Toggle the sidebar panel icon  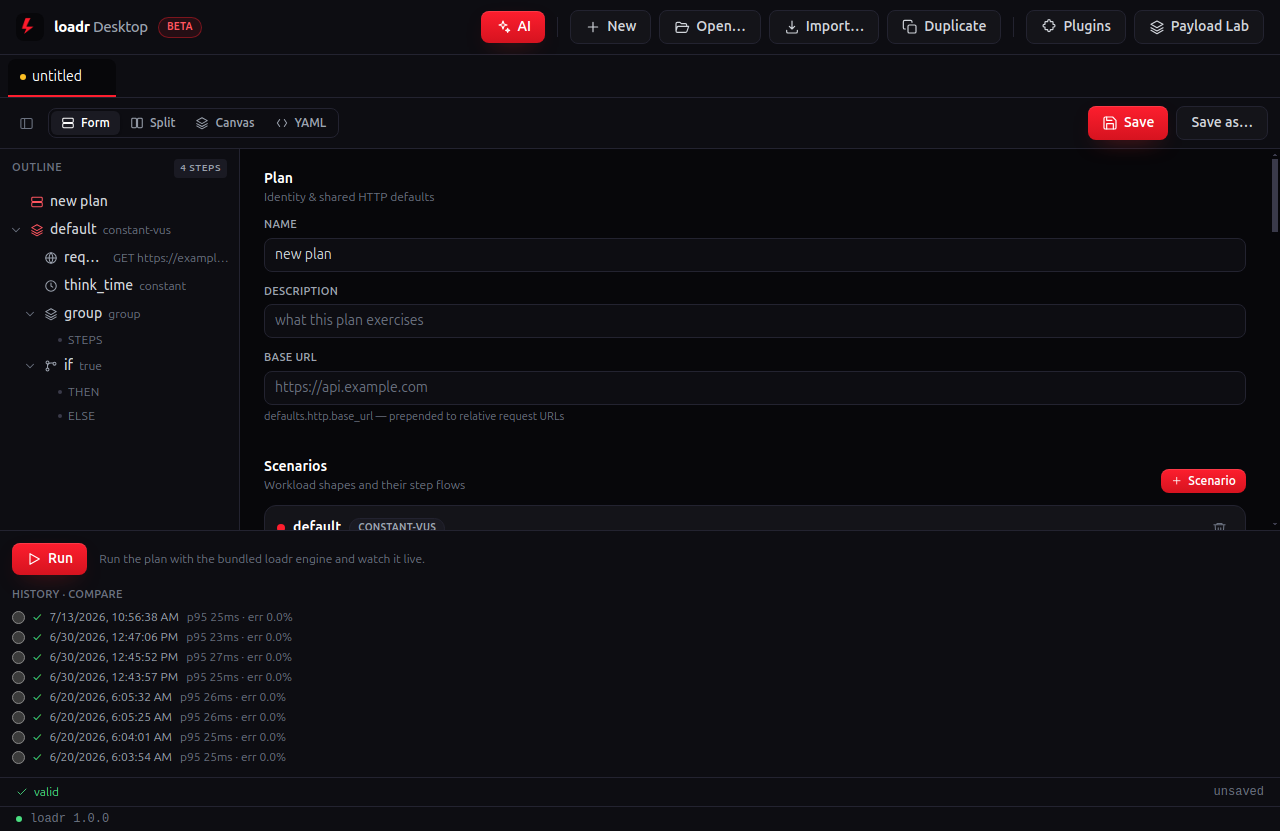coord(27,123)
